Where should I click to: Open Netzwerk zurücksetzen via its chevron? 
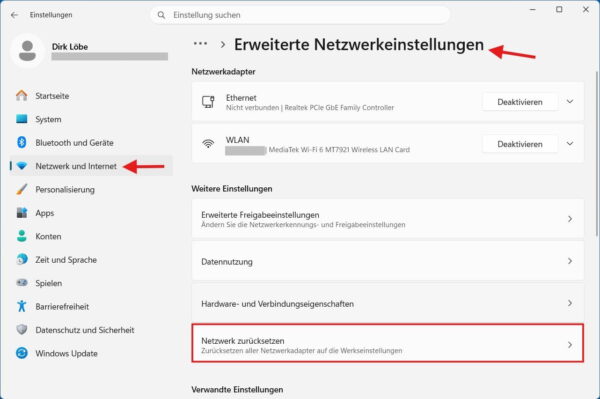(x=570, y=345)
